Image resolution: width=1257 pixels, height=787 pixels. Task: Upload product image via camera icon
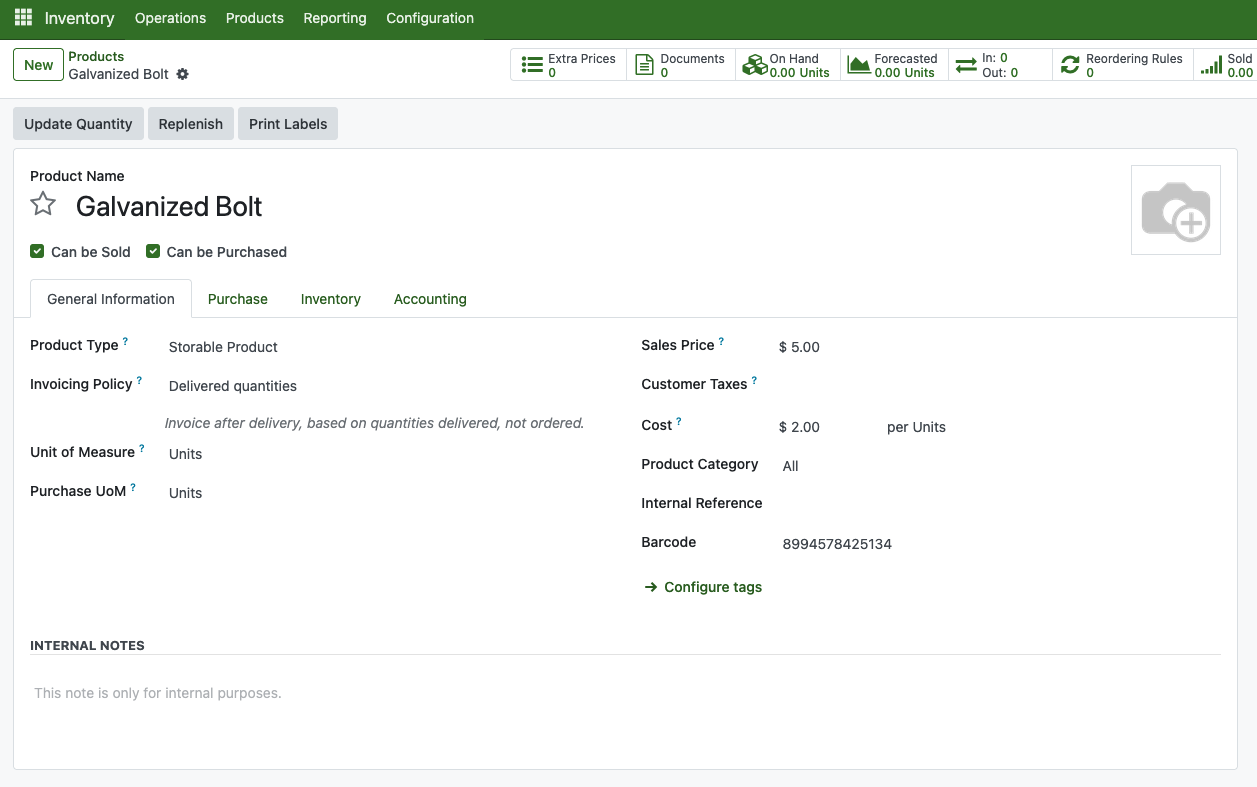[1175, 210]
